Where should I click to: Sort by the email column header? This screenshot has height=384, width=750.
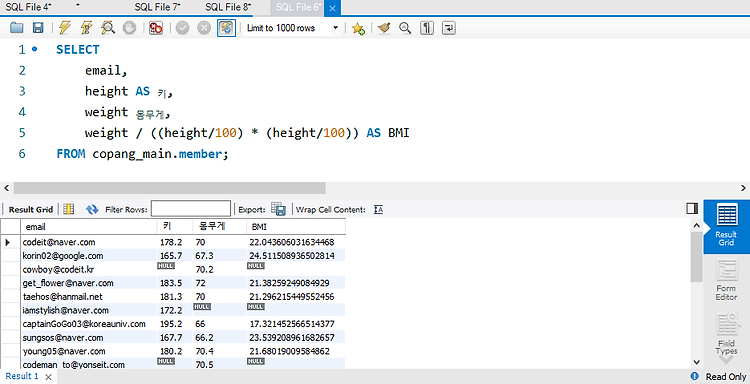point(88,227)
